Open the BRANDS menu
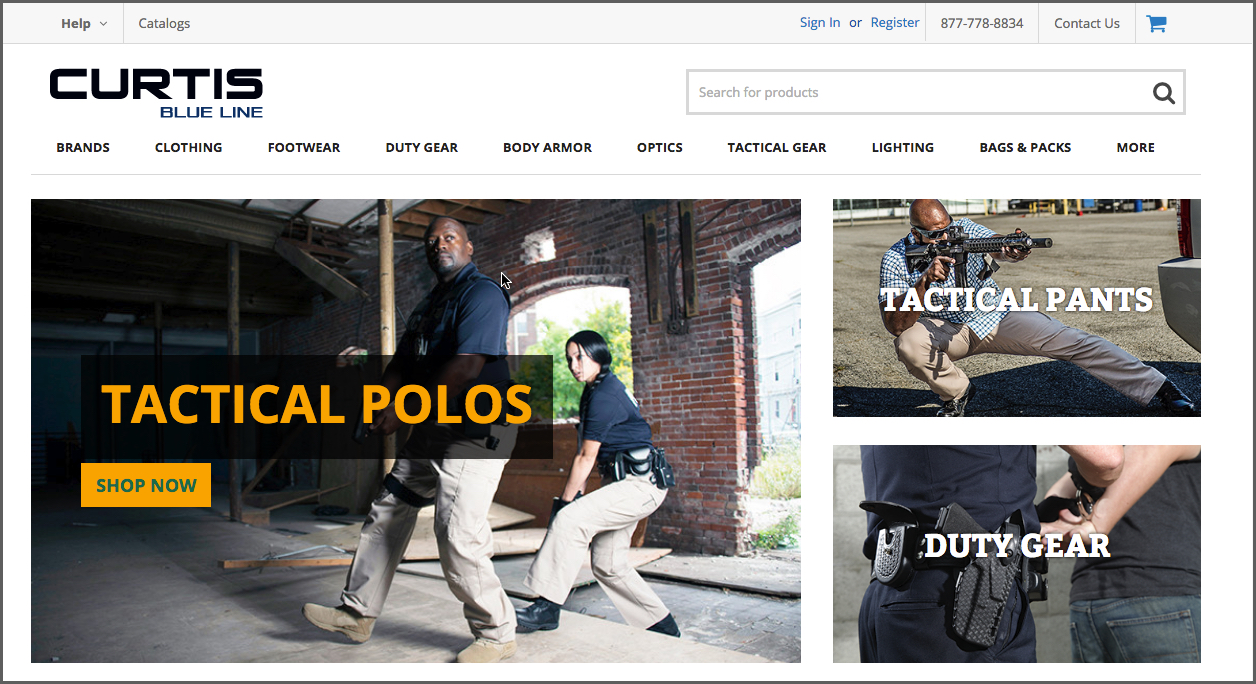 click(x=83, y=147)
